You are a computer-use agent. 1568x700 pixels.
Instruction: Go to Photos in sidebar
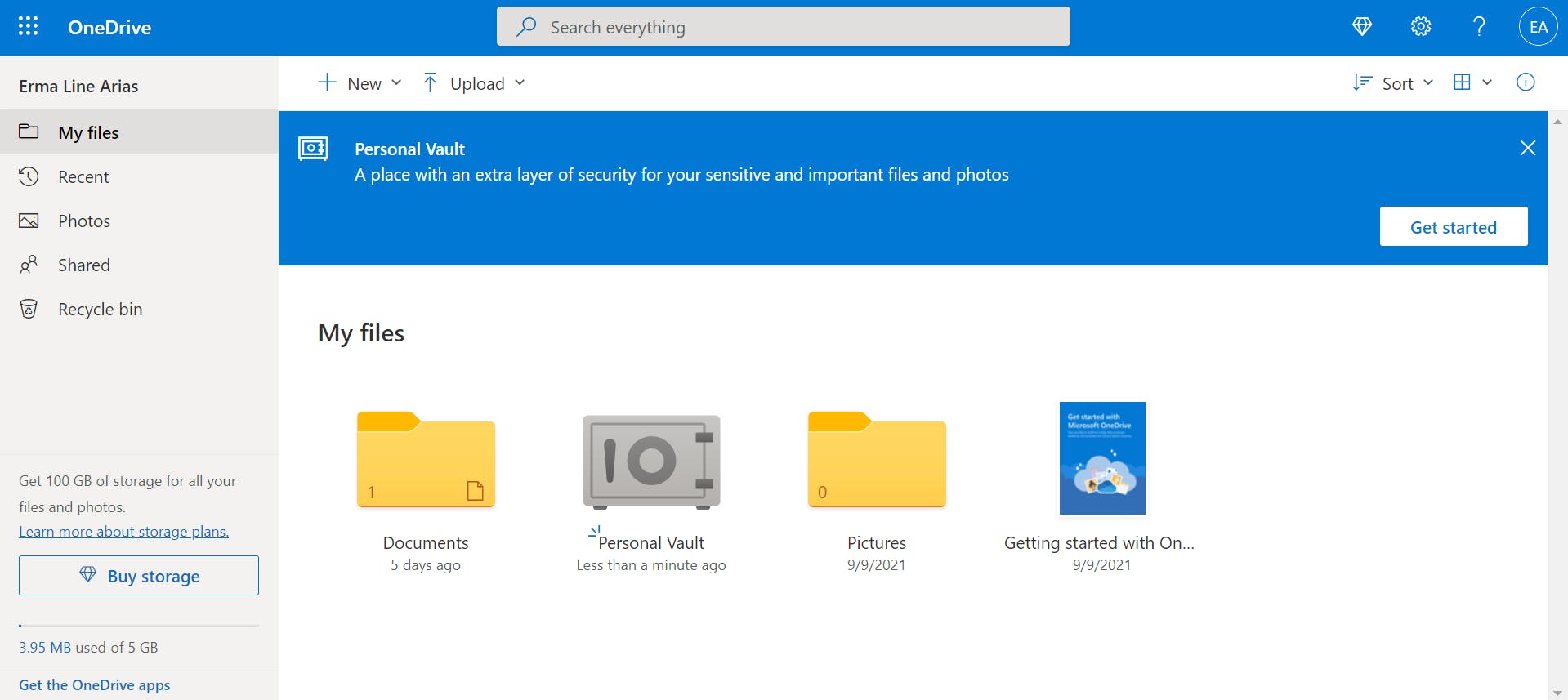139,221
